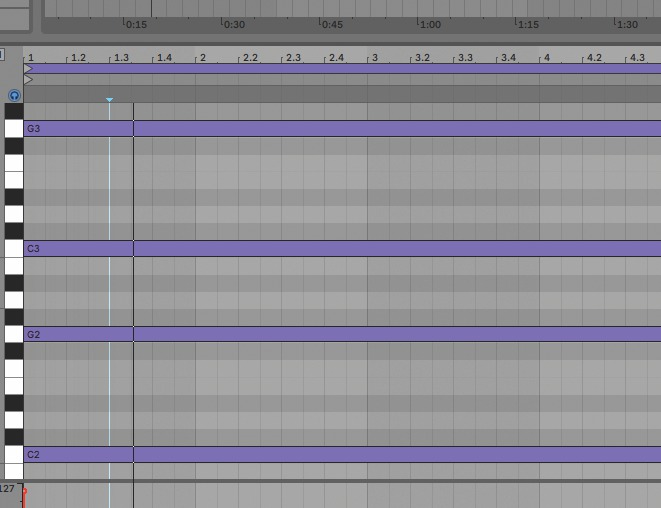Click bar 4 on the beat ruler
The width and height of the screenshot is (661, 508).
click(547, 58)
